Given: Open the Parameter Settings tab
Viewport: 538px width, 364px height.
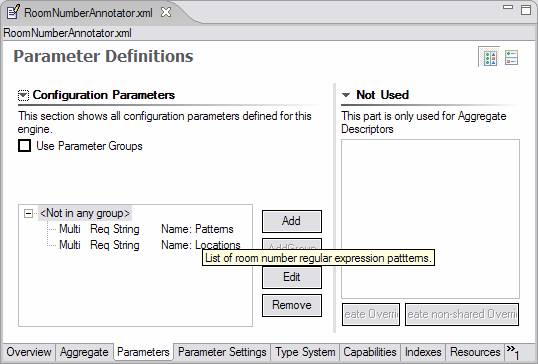Looking at the screenshot, I should [222, 352].
